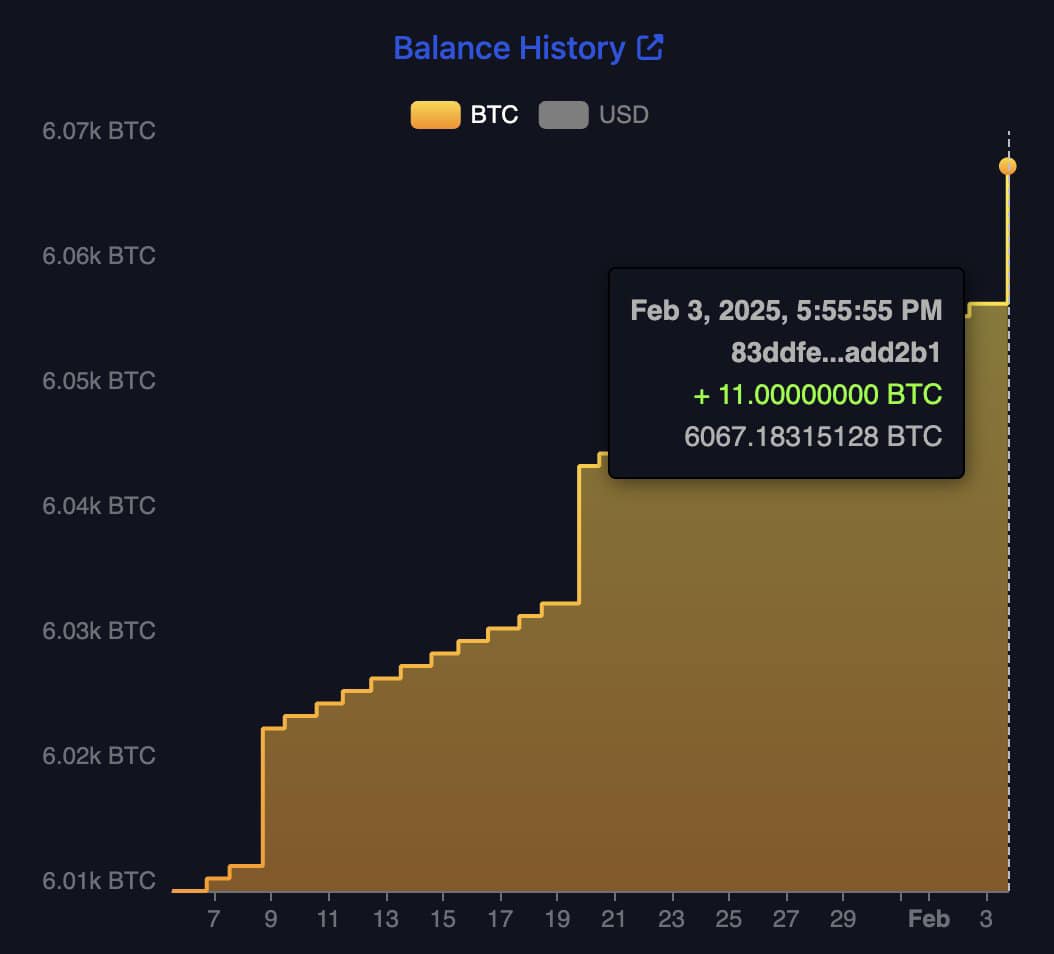Click the 29 date tick on x-axis
1054x954 pixels.
(x=843, y=919)
